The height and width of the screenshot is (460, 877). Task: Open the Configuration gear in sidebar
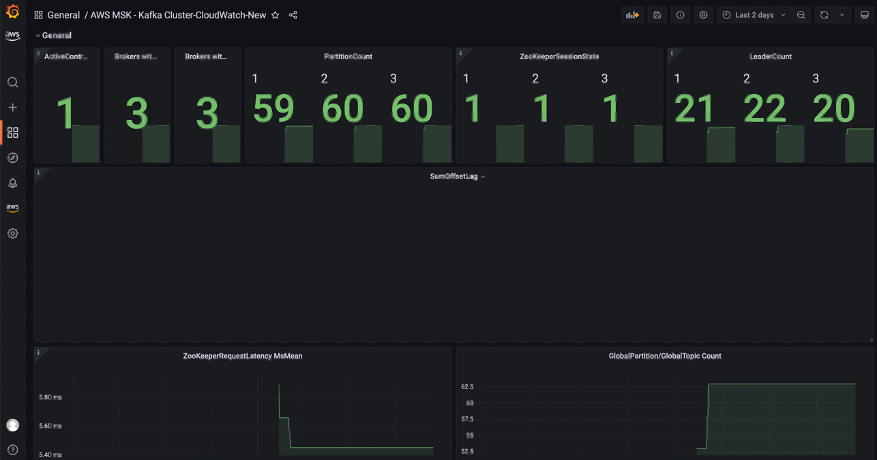click(13, 233)
